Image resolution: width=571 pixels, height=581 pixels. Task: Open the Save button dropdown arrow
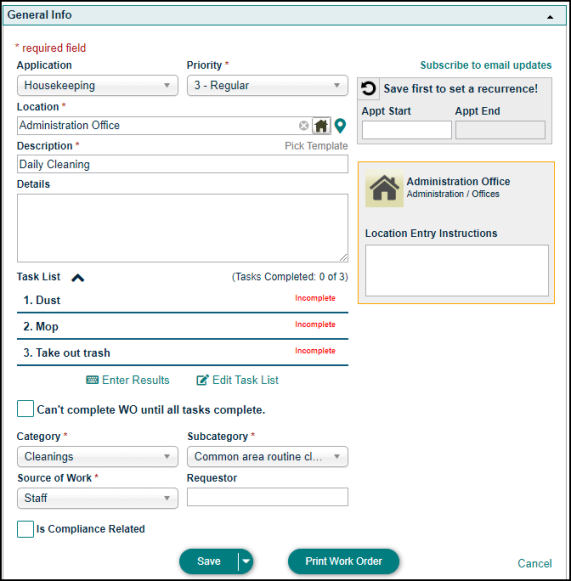pyautogui.click(x=246, y=561)
